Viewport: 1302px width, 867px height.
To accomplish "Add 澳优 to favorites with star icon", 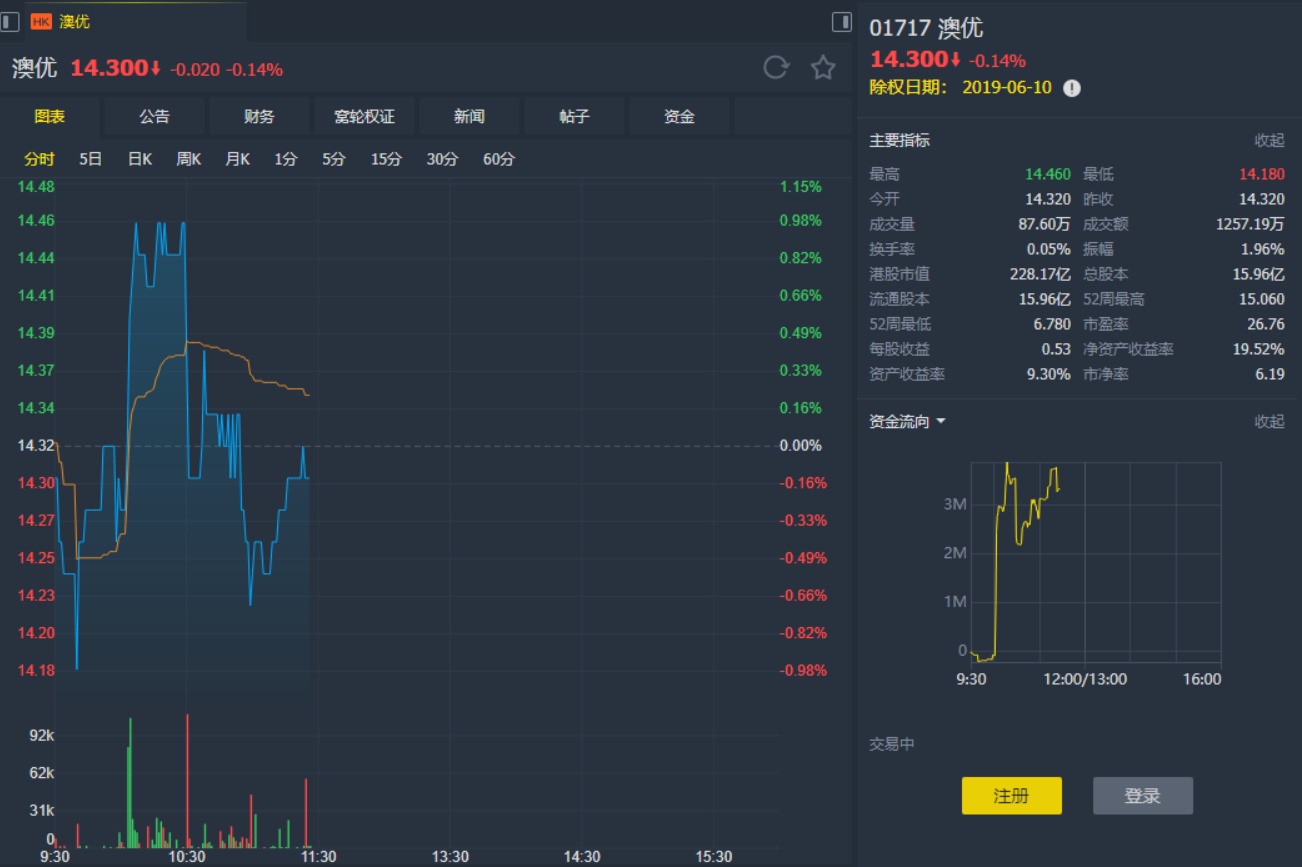I will 823,68.
